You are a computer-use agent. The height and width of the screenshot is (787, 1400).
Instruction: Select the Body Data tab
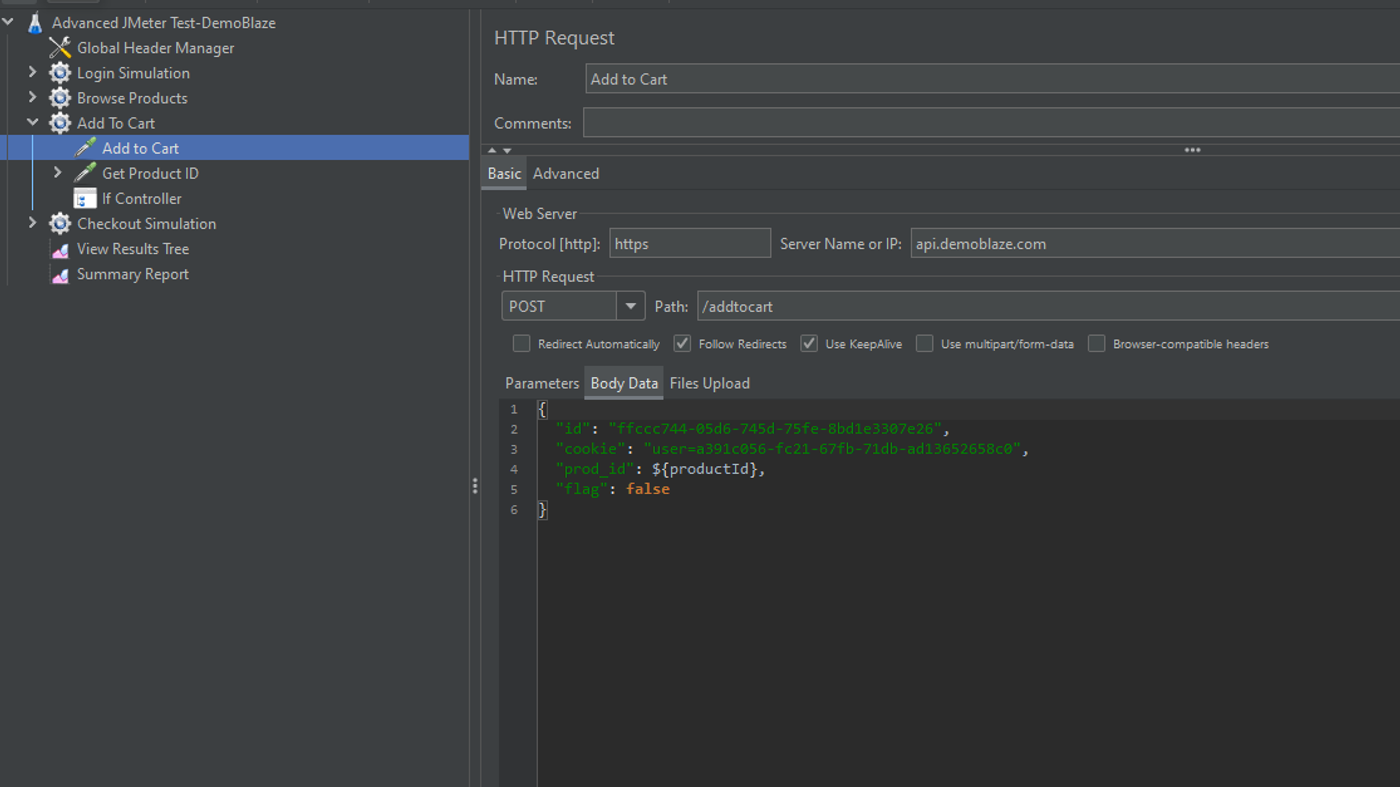(624, 383)
